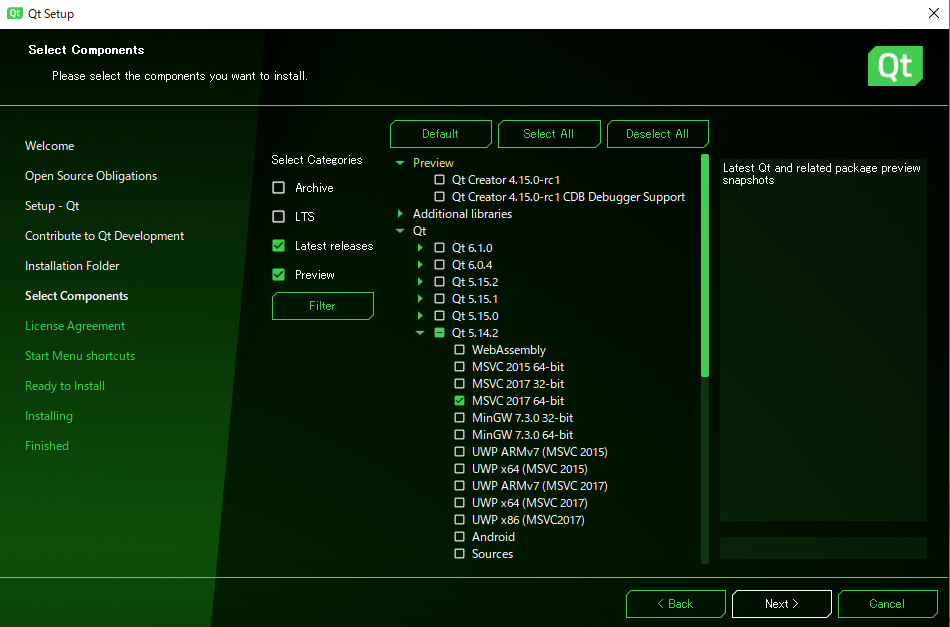This screenshot has width=950, height=627.
Task: Enable the Archive category checkbox
Action: coord(279,188)
